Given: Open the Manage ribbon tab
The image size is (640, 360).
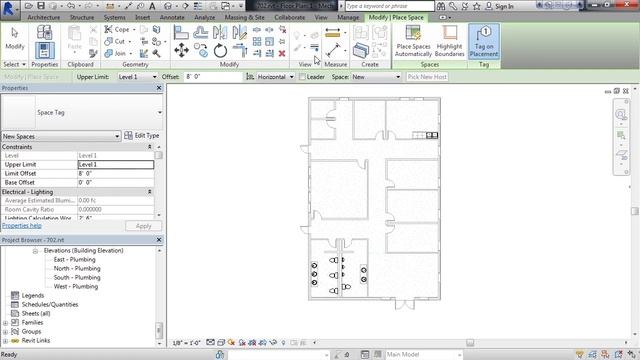Looking at the screenshot, I should (x=348, y=18).
